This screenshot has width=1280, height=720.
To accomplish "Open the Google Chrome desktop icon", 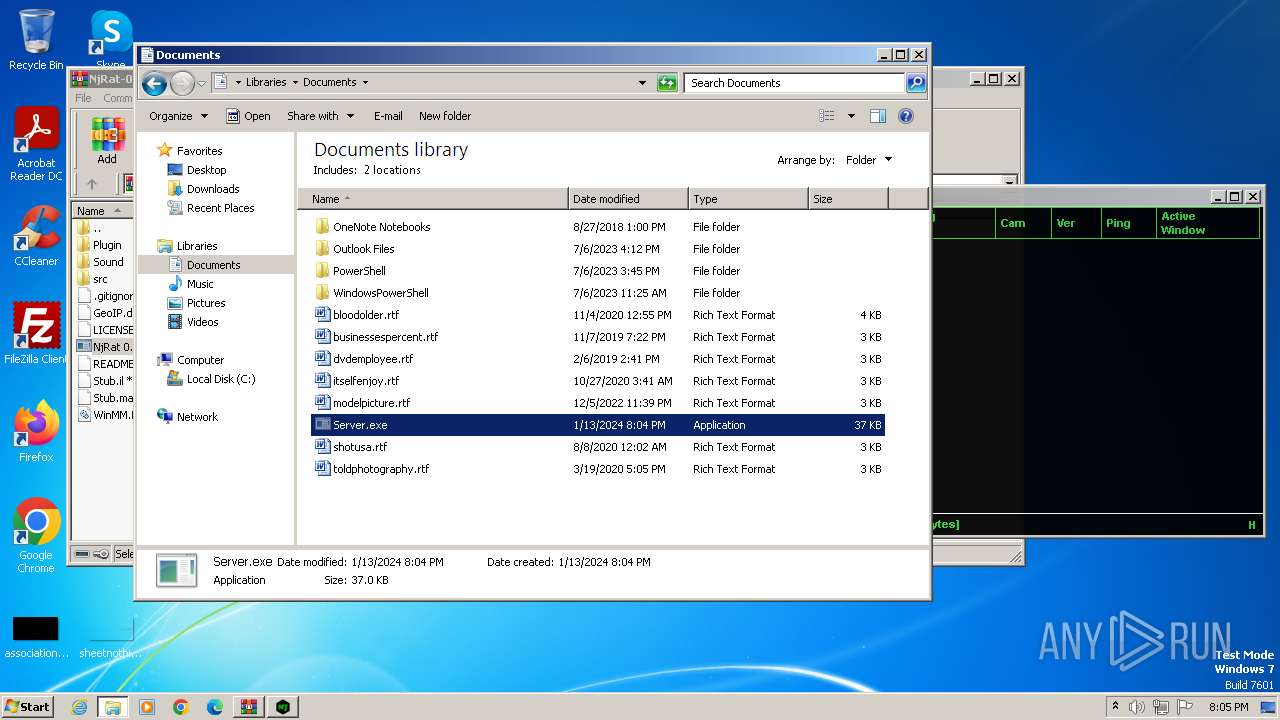I will coord(36,536).
